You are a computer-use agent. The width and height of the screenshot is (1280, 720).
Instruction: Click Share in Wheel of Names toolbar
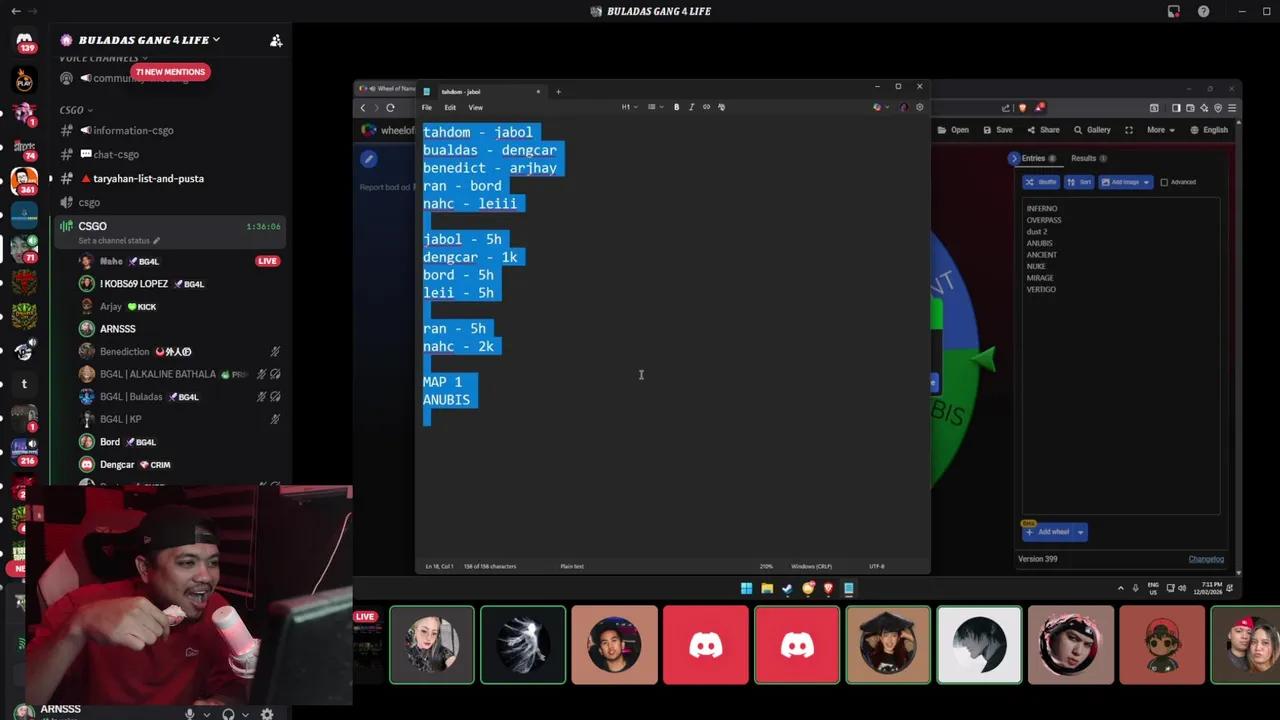[1043, 130]
